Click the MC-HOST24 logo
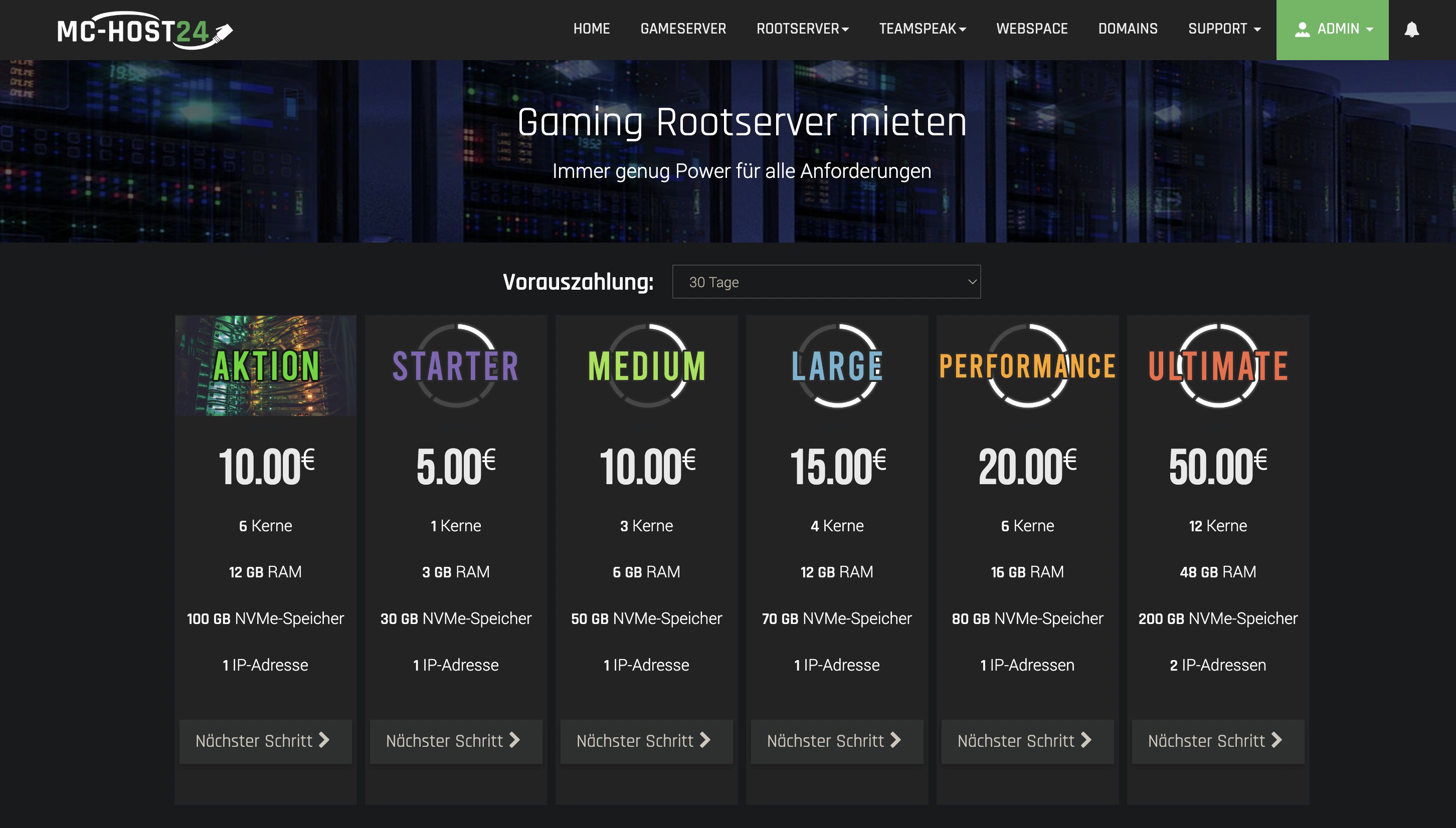Screen dimensions: 1456x828 (x=145, y=31)
